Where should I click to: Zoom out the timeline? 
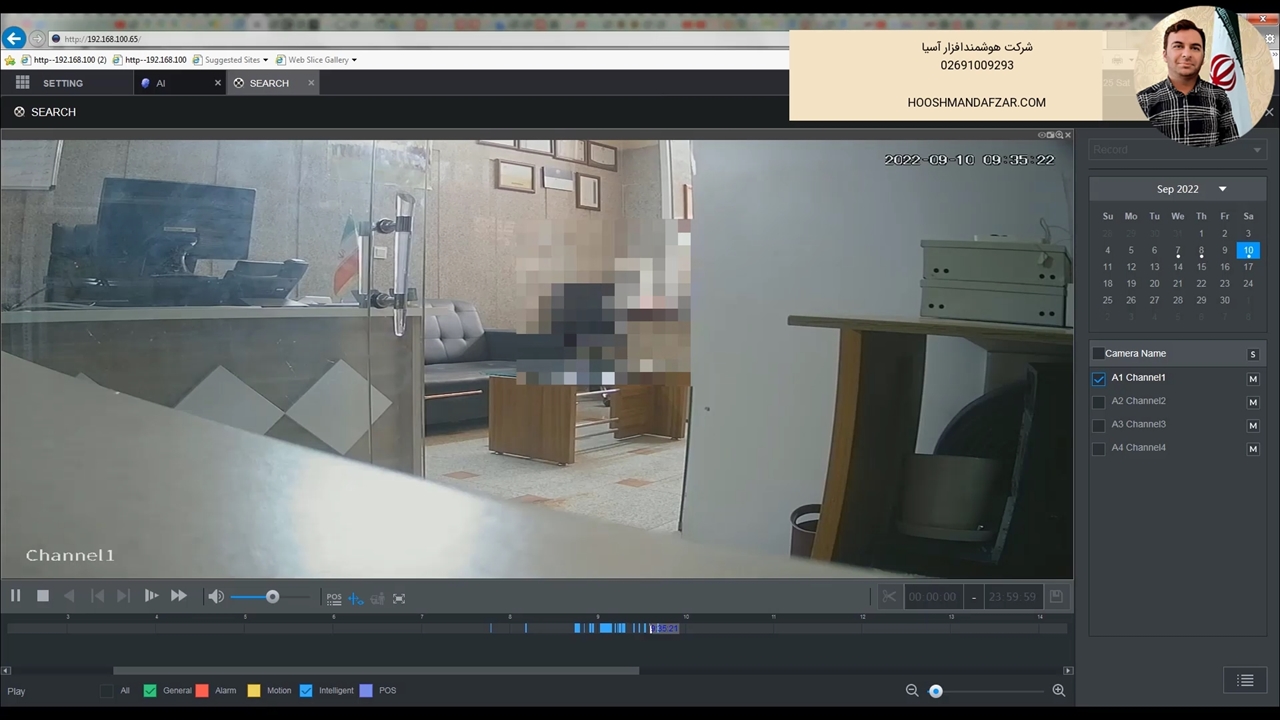click(912, 691)
